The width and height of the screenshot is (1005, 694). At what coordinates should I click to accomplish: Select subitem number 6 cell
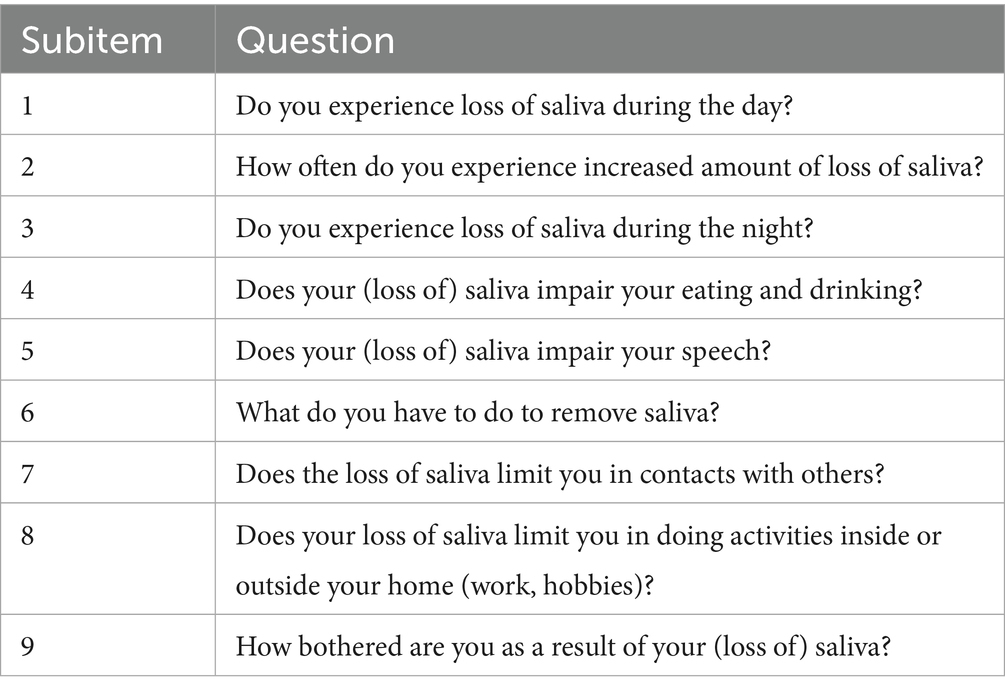[x=29, y=411]
